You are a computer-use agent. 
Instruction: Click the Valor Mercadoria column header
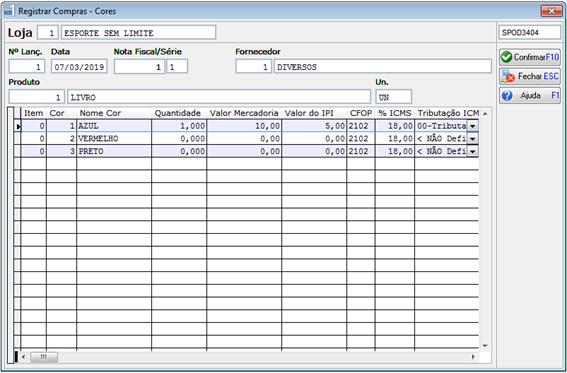click(x=244, y=113)
